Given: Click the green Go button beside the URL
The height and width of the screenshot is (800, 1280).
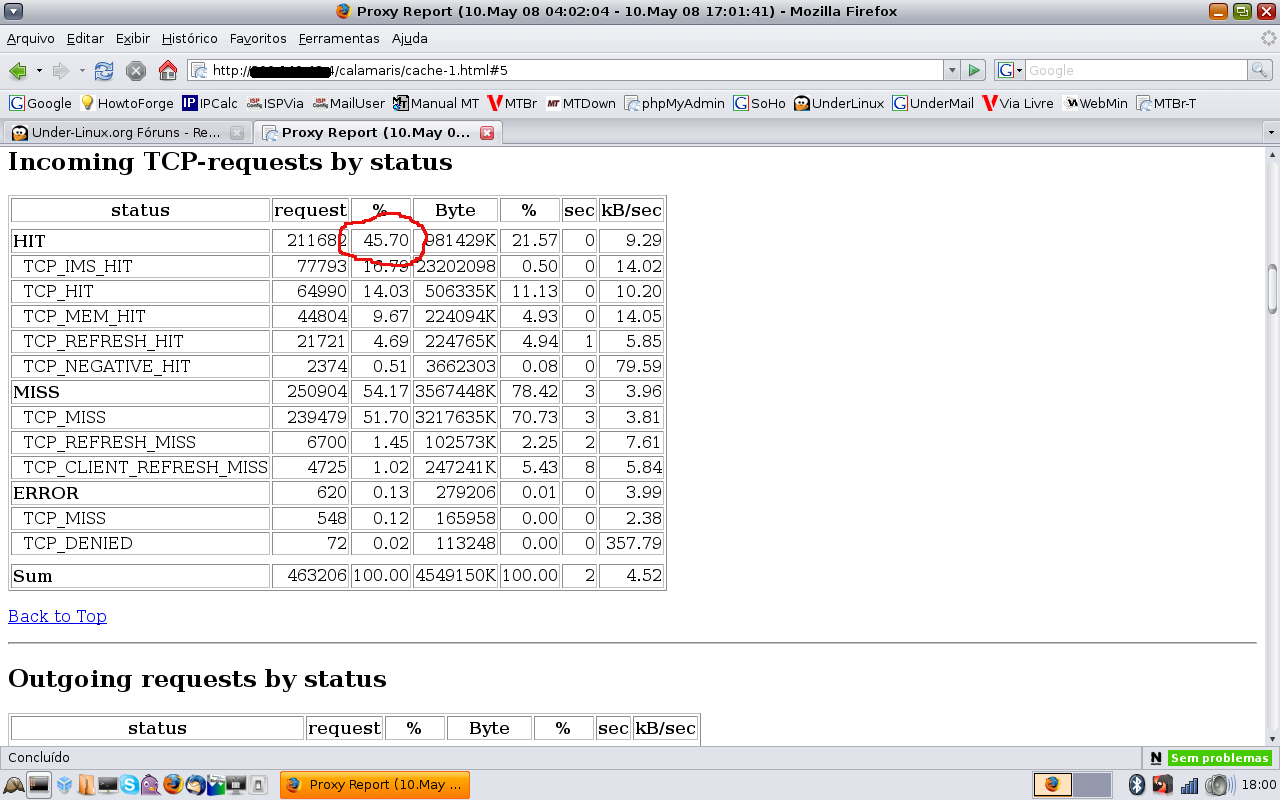Looking at the screenshot, I should [x=974, y=70].
